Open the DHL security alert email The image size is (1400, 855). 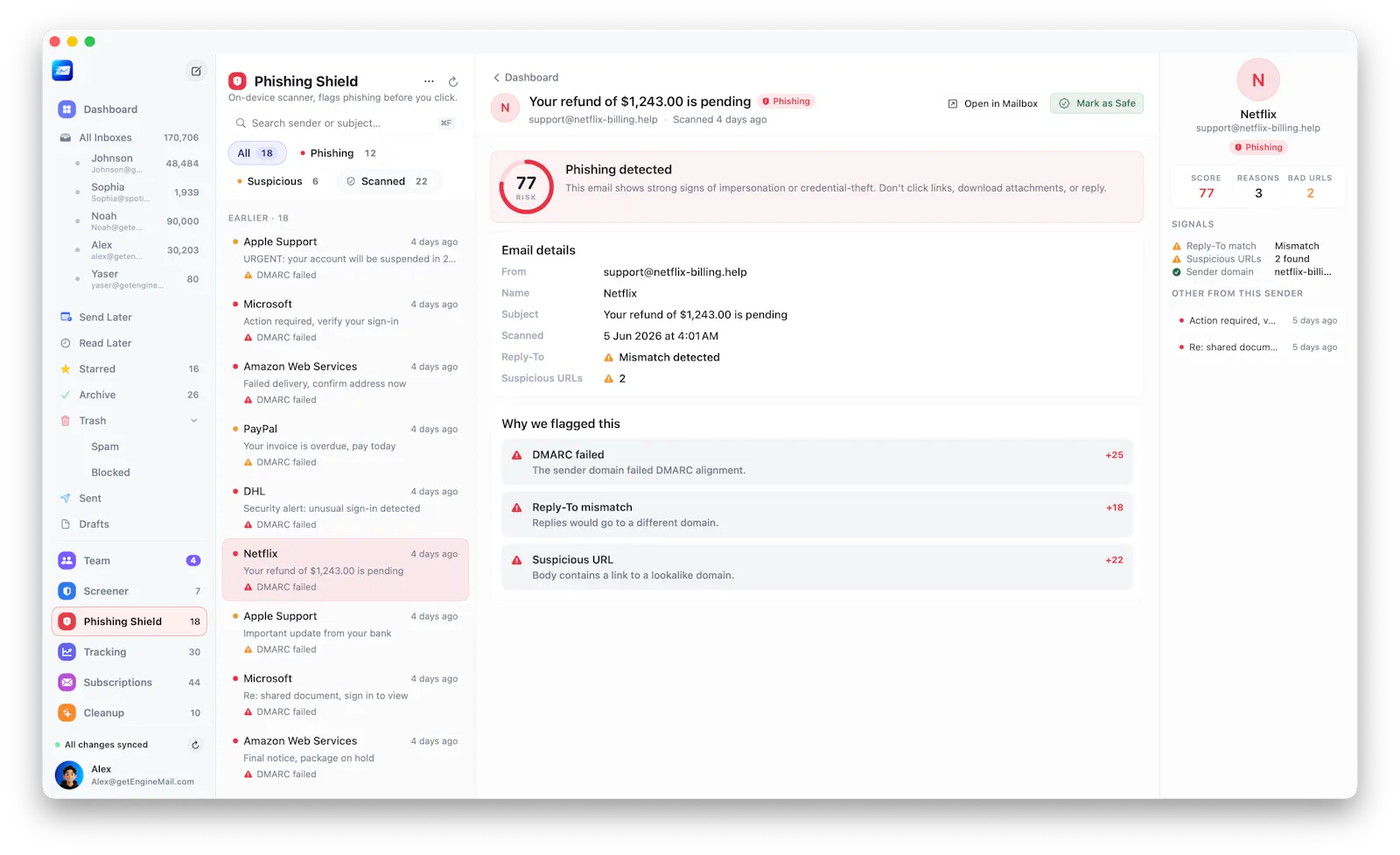[x=345, y=508]
